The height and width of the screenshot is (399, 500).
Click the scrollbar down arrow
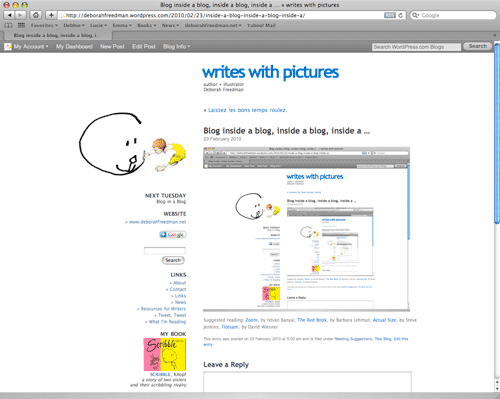pos(497,388)
